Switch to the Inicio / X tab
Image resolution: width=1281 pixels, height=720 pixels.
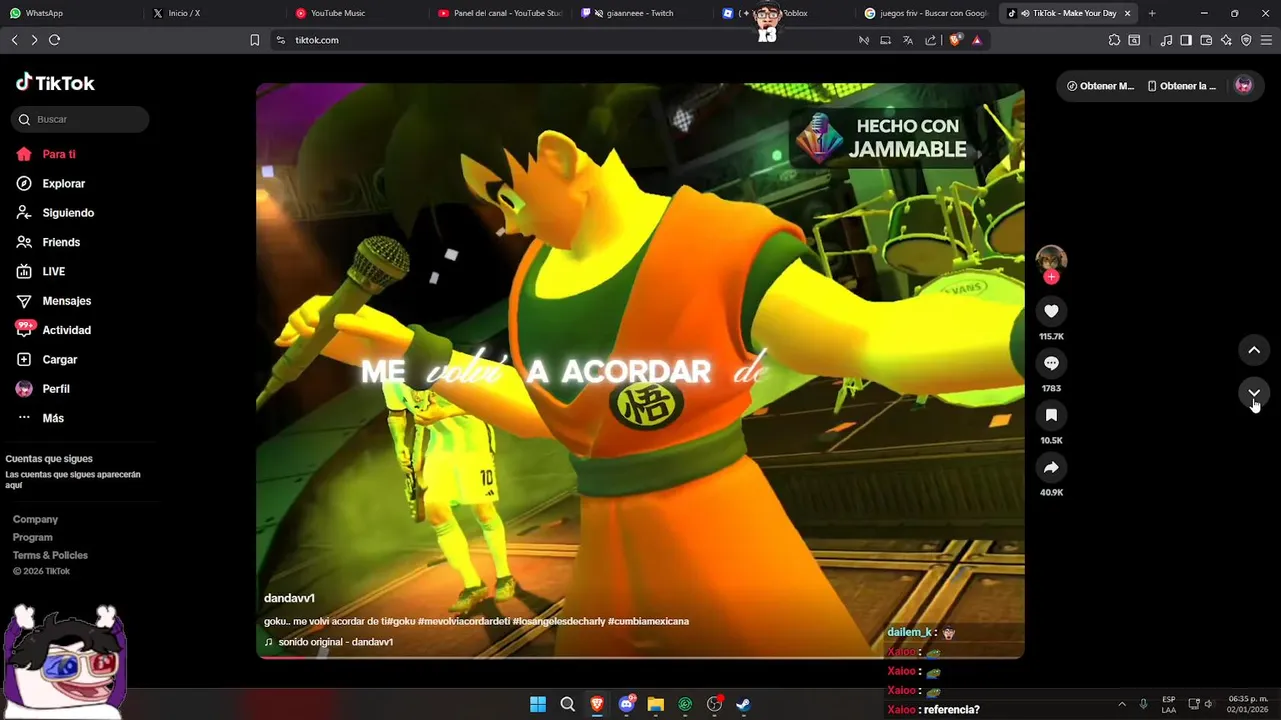tap(212, 13)
